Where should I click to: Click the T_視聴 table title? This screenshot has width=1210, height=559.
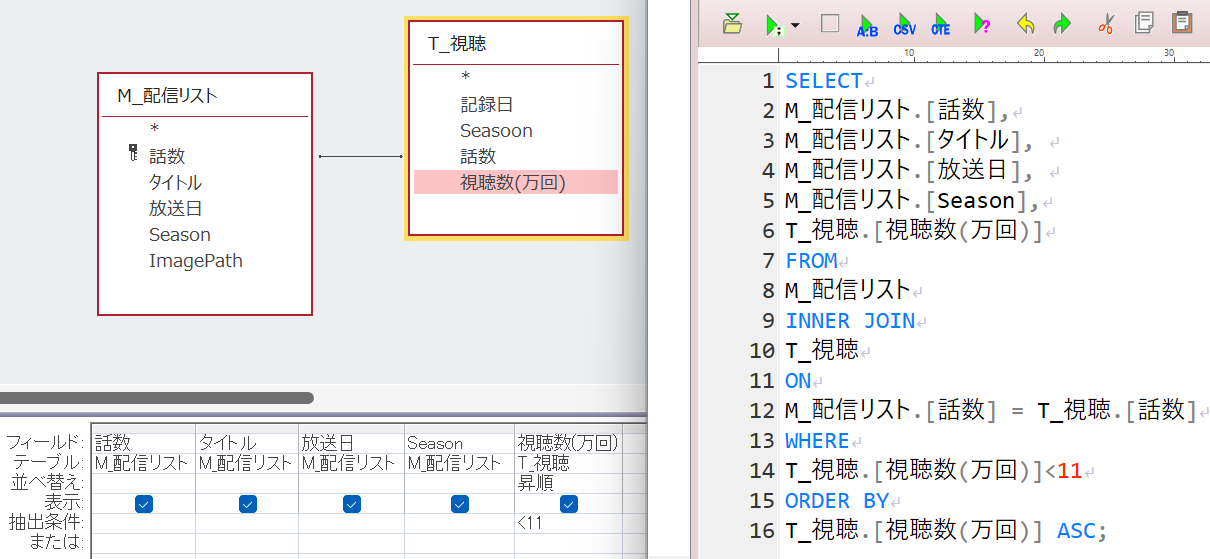(457, 44)
